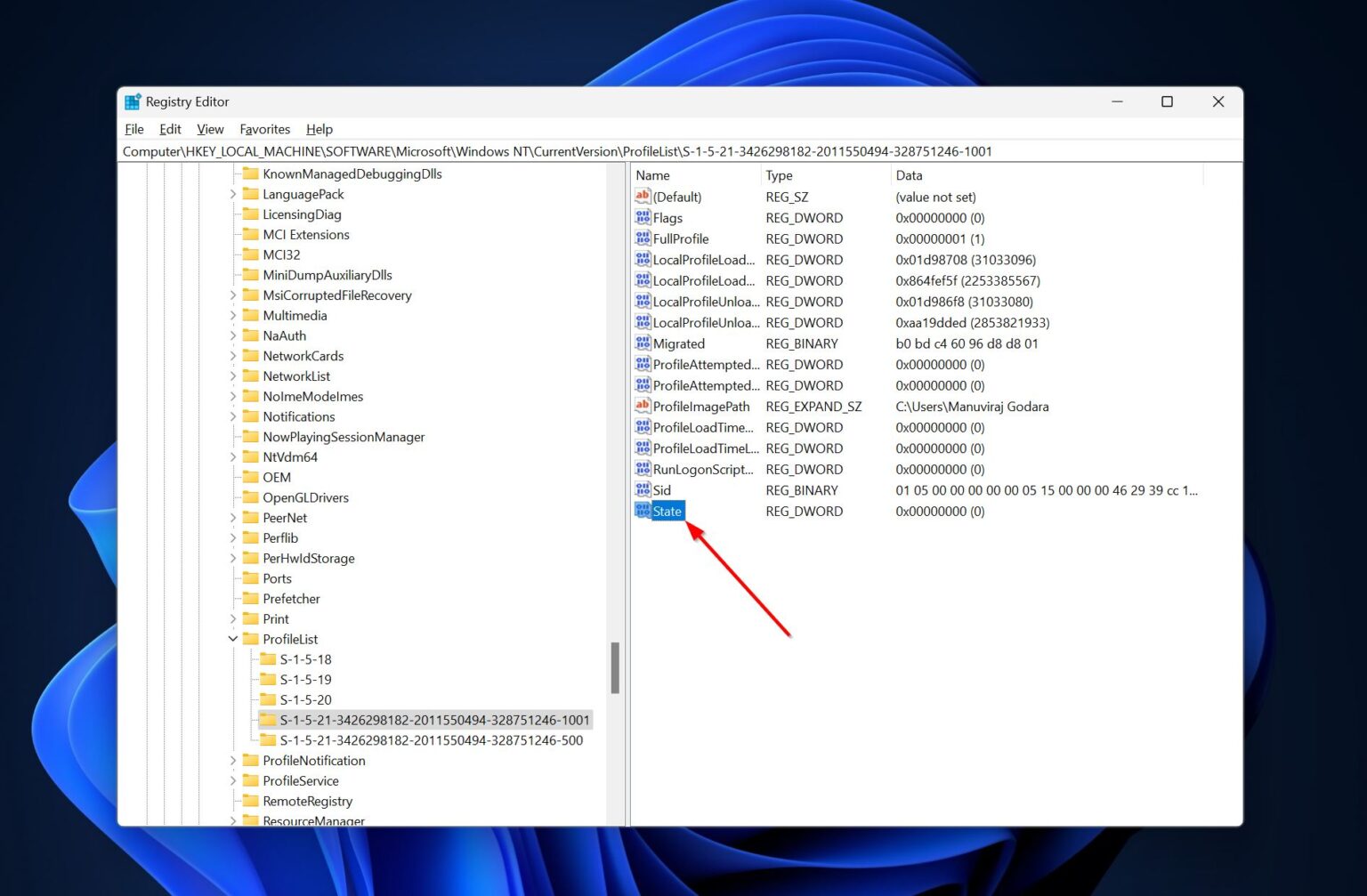
Task: Click the Migrated binary value icon
Action: click(x=642, y=343)
